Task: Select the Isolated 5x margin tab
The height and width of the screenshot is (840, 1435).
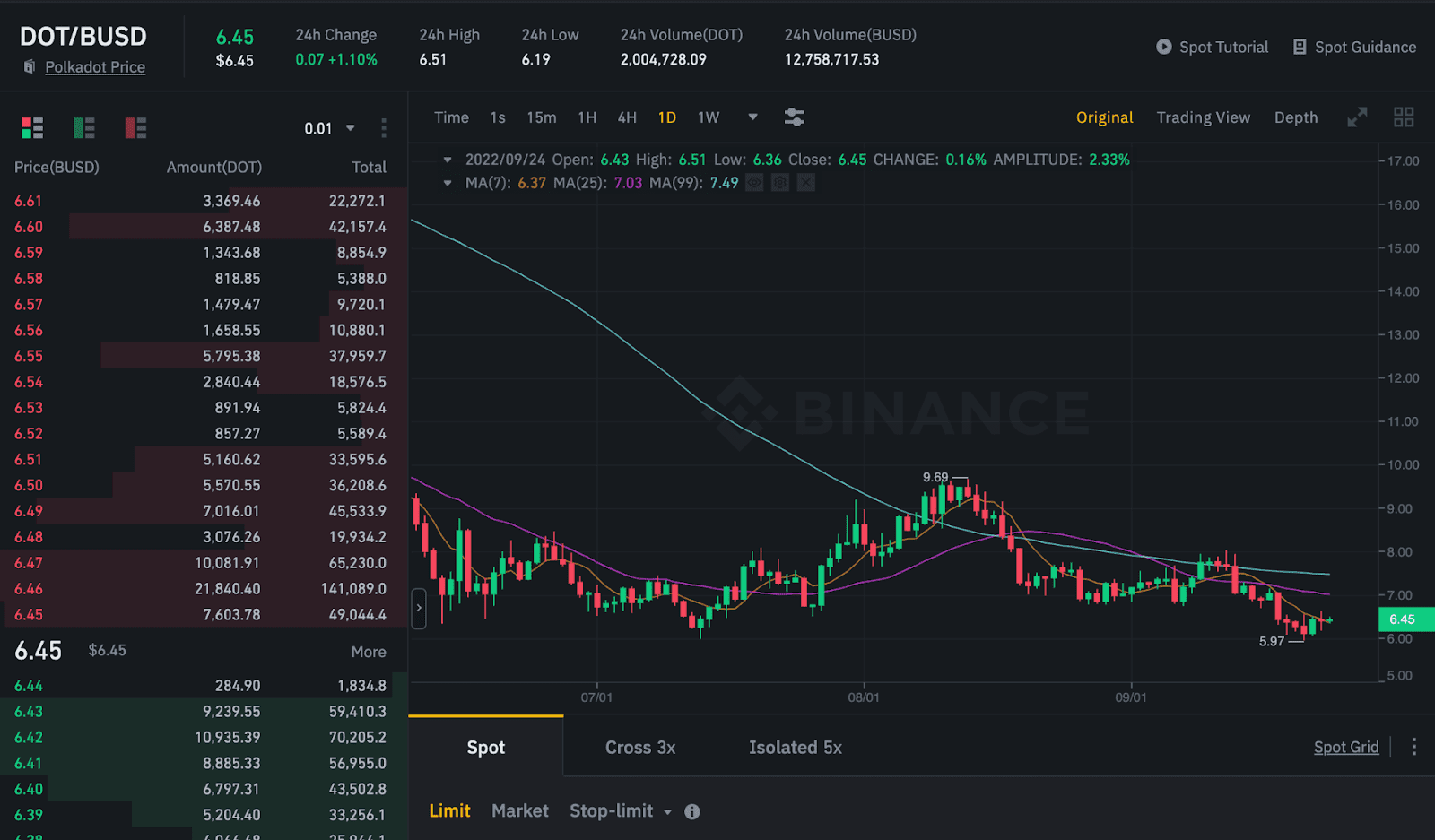Action: click(x=796, y=747)
